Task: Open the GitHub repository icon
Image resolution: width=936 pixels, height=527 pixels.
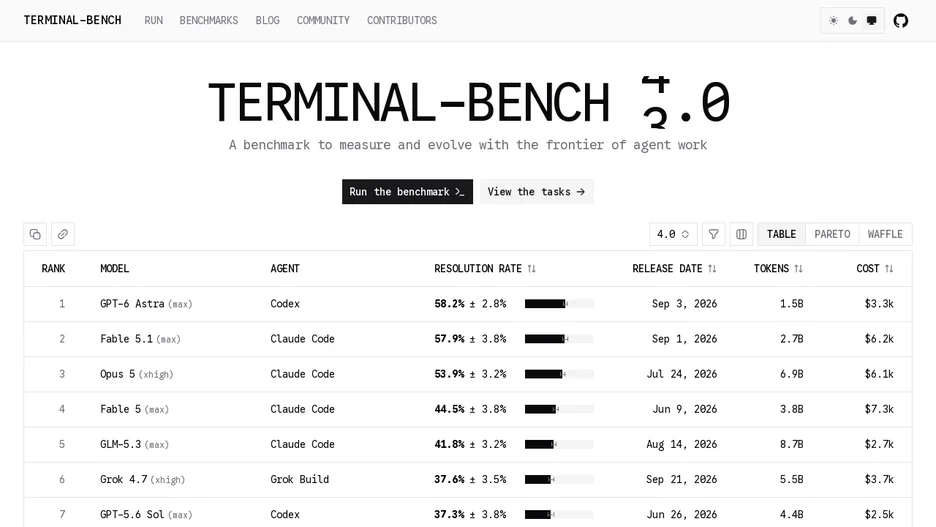Action: 900,21
